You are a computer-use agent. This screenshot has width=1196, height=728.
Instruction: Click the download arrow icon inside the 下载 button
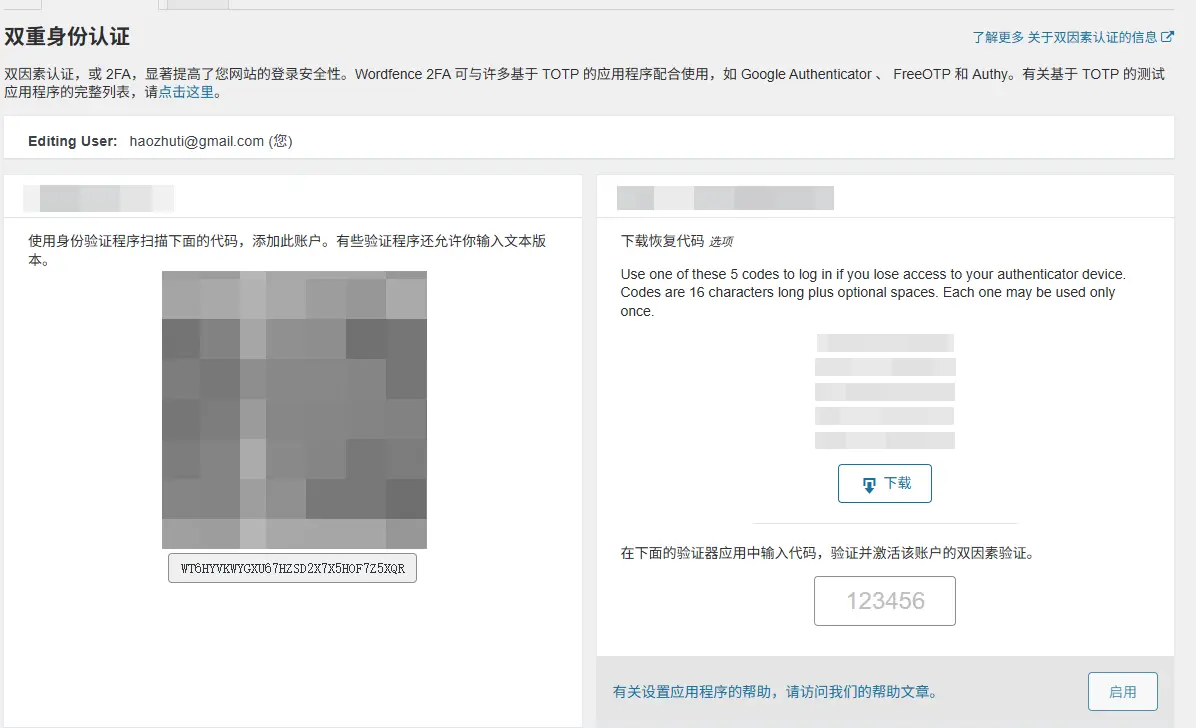coord(869,485)
